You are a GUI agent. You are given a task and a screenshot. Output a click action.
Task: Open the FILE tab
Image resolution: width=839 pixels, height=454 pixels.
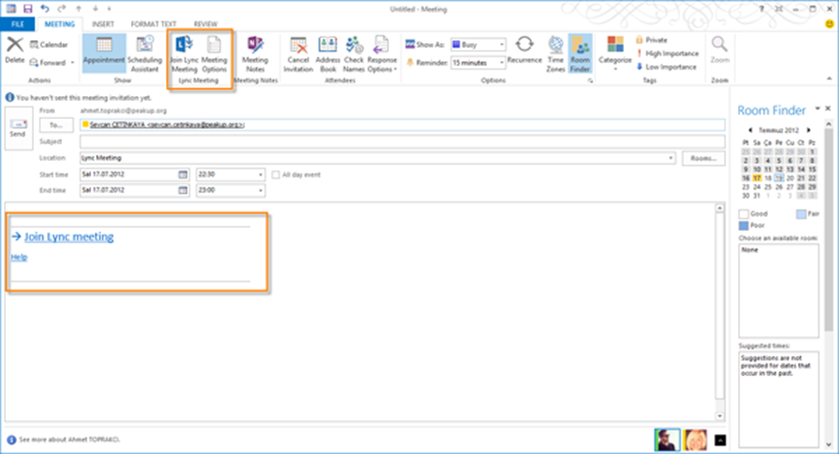[x=17, y=24]
